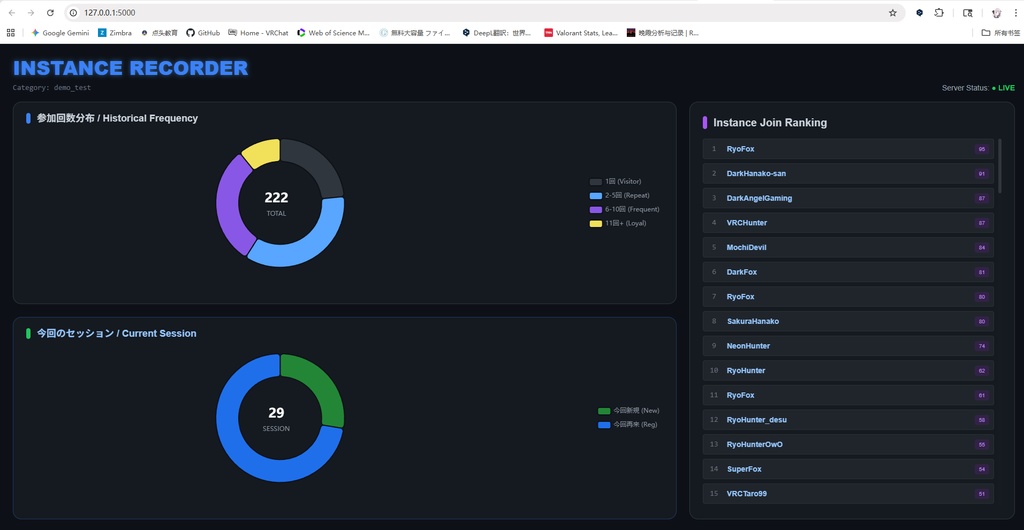Toggle the 今回新規 (New) legend entry
This screenshot has height=530, width=1024.
click(x=629, y=411)
